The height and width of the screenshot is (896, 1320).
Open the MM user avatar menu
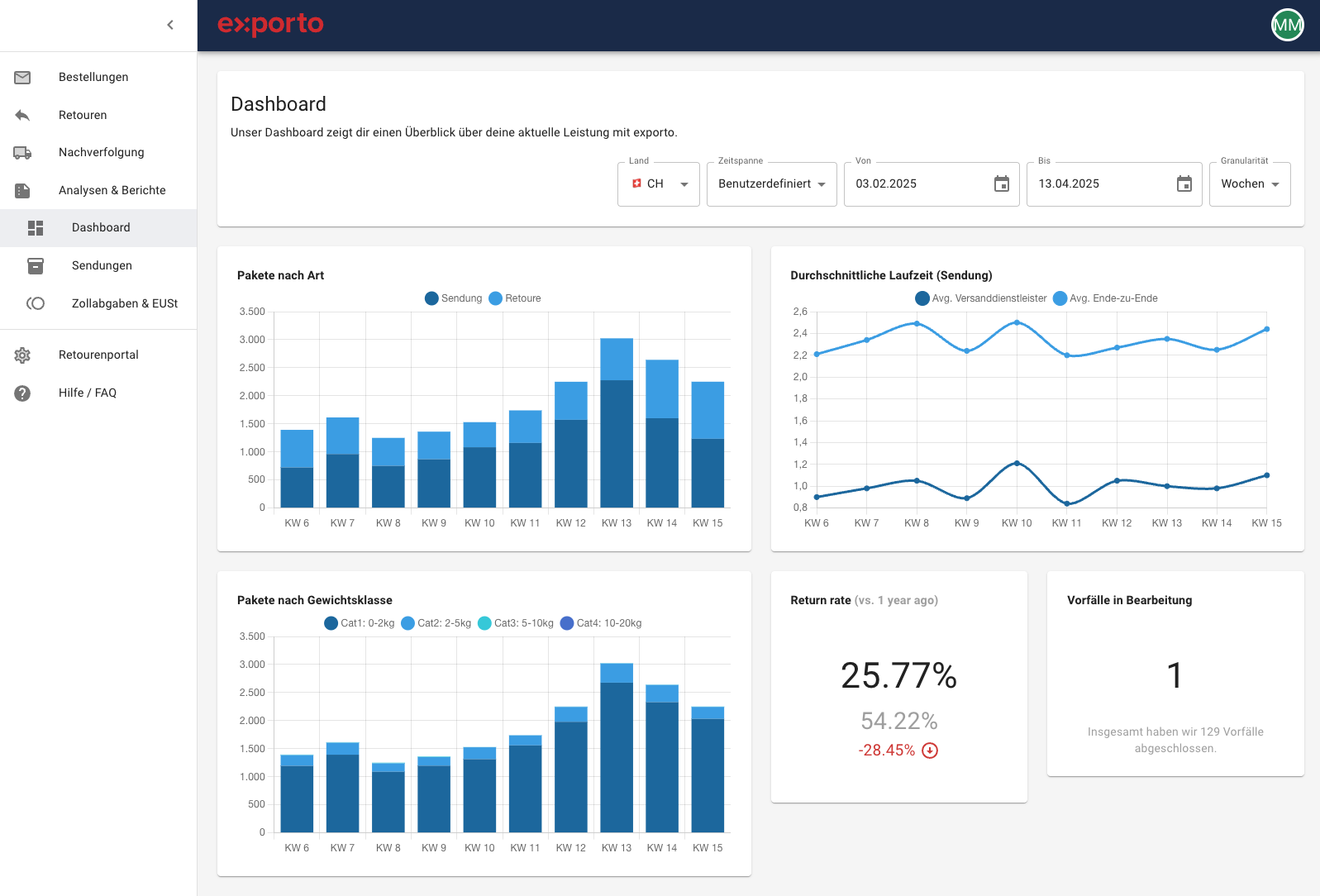[x=1287, y=25]
